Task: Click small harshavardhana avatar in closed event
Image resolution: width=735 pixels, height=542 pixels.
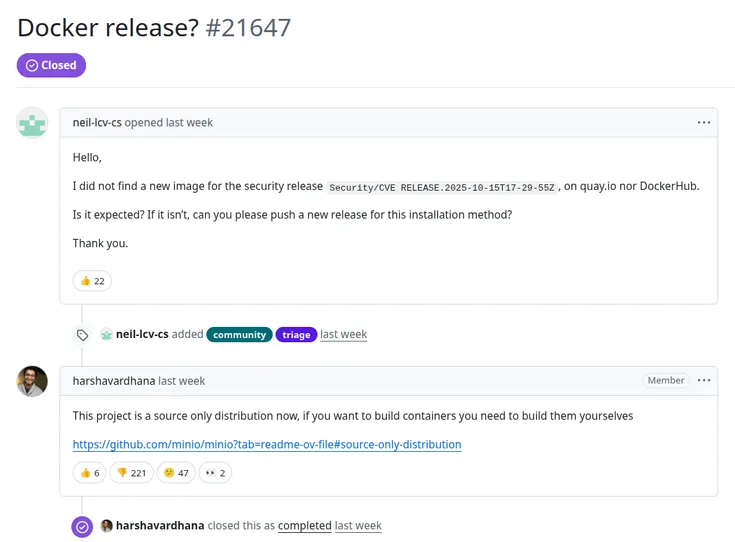Action: (107, 526)
